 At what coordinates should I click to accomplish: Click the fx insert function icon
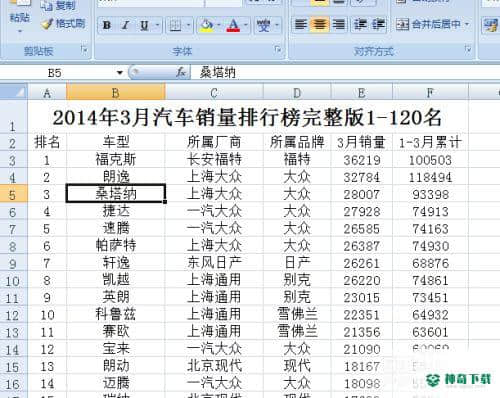tap(180, 72)
